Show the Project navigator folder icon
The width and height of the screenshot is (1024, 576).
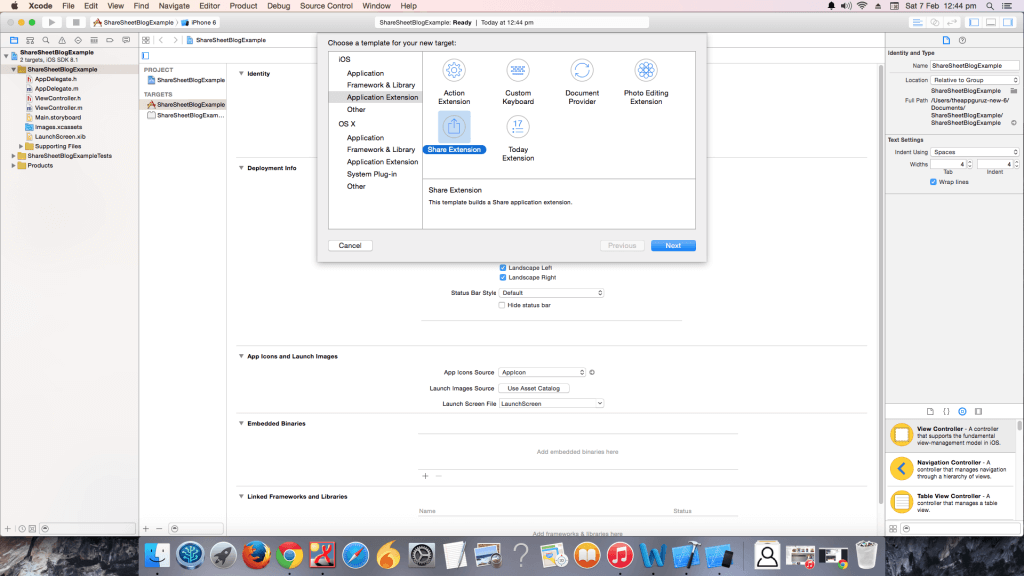(x=14, y=40)
